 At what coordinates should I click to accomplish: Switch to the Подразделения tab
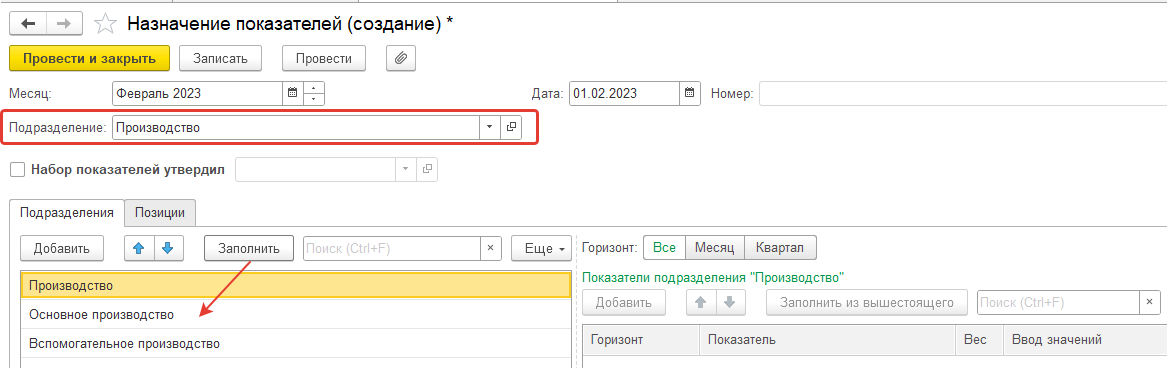click(67, 212)
